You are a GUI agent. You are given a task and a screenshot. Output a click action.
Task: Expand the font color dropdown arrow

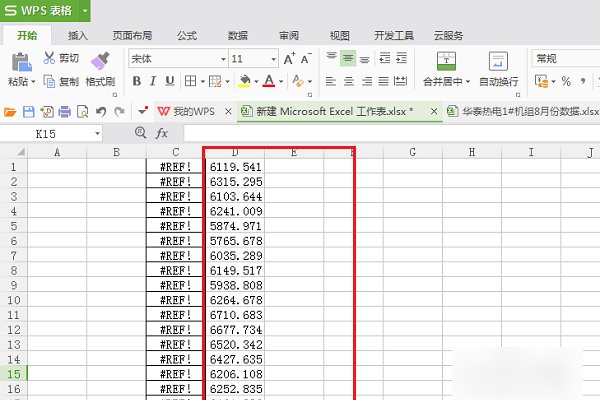[x=281, y=82]
